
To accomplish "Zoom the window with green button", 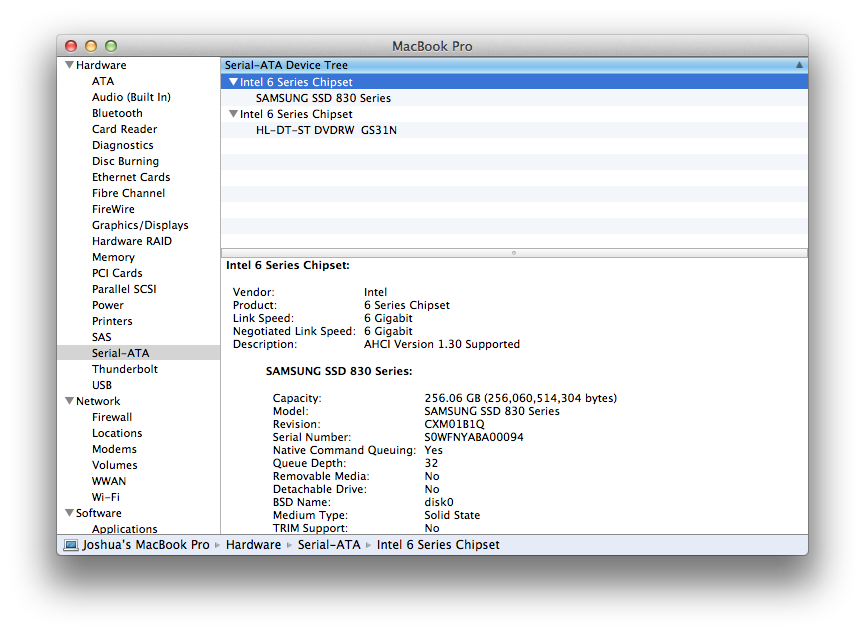I will (x=111, y=46).
